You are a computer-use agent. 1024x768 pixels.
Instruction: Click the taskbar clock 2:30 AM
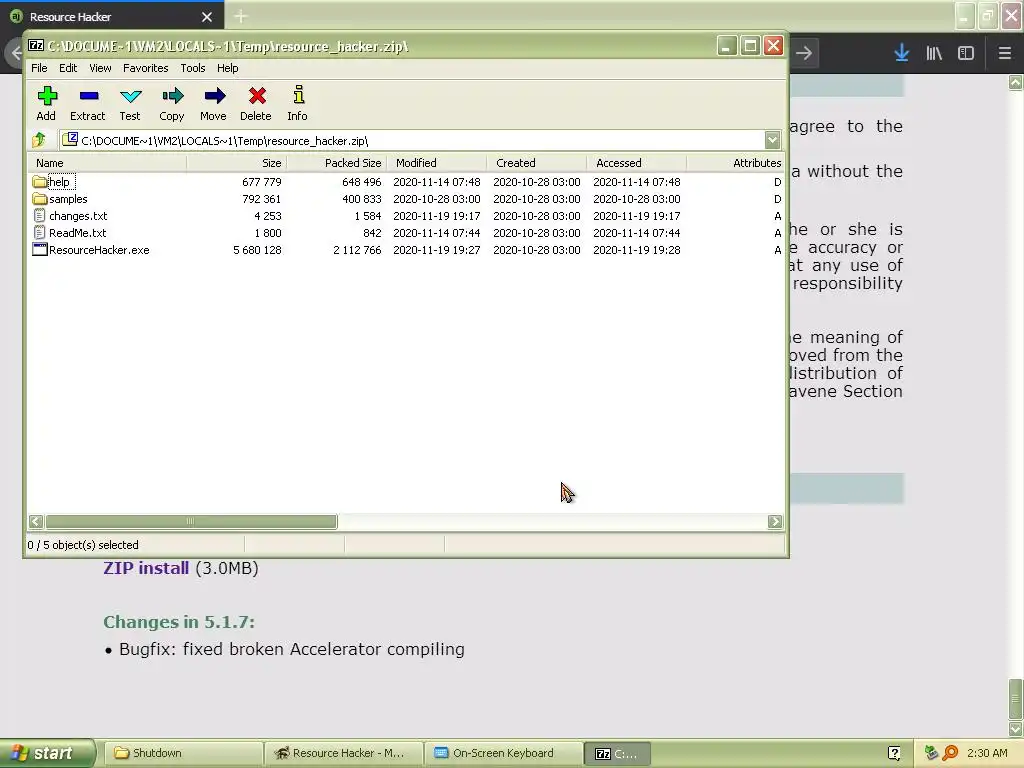pyautogui.click(x=987, y=753)
